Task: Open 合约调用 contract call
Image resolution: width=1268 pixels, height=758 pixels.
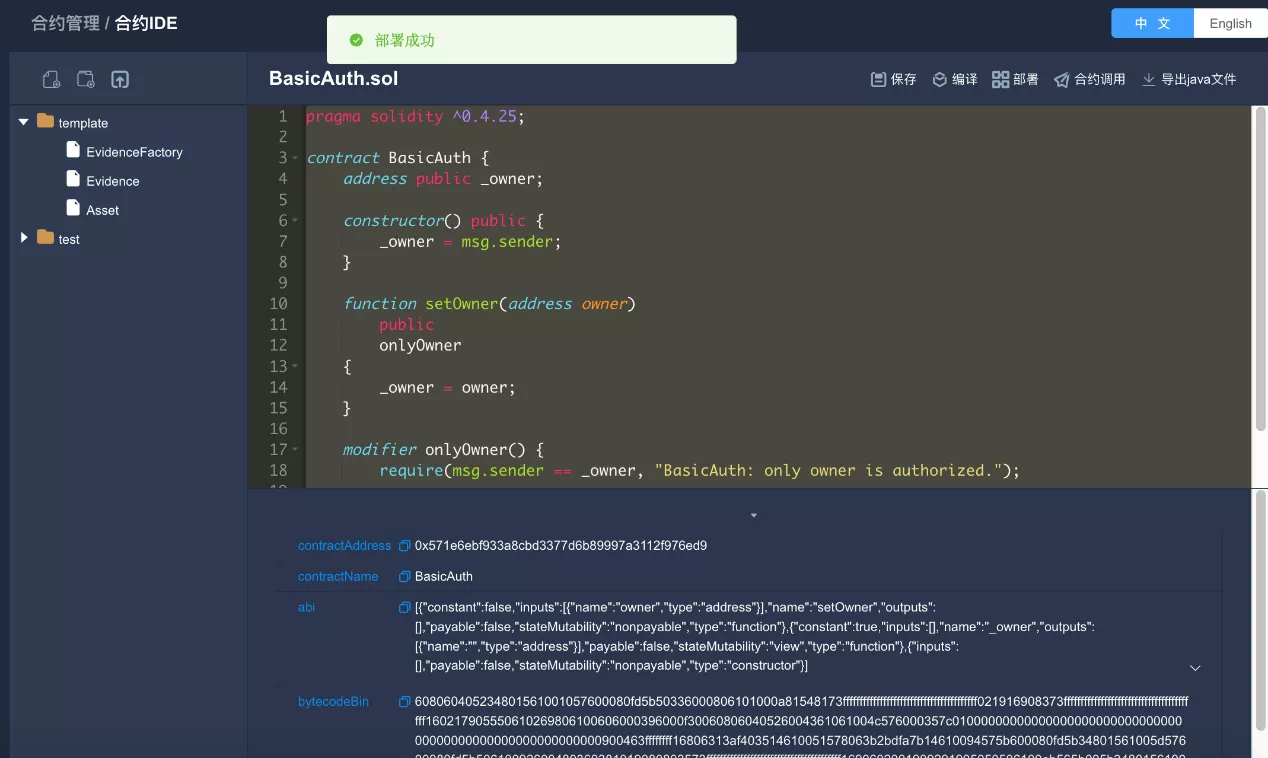Action: (x=1090, y=79)
